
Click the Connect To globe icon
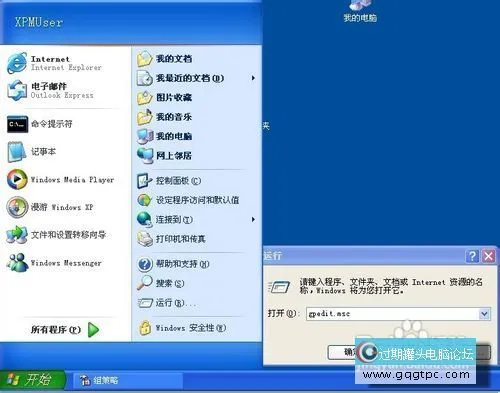(144, 219)
